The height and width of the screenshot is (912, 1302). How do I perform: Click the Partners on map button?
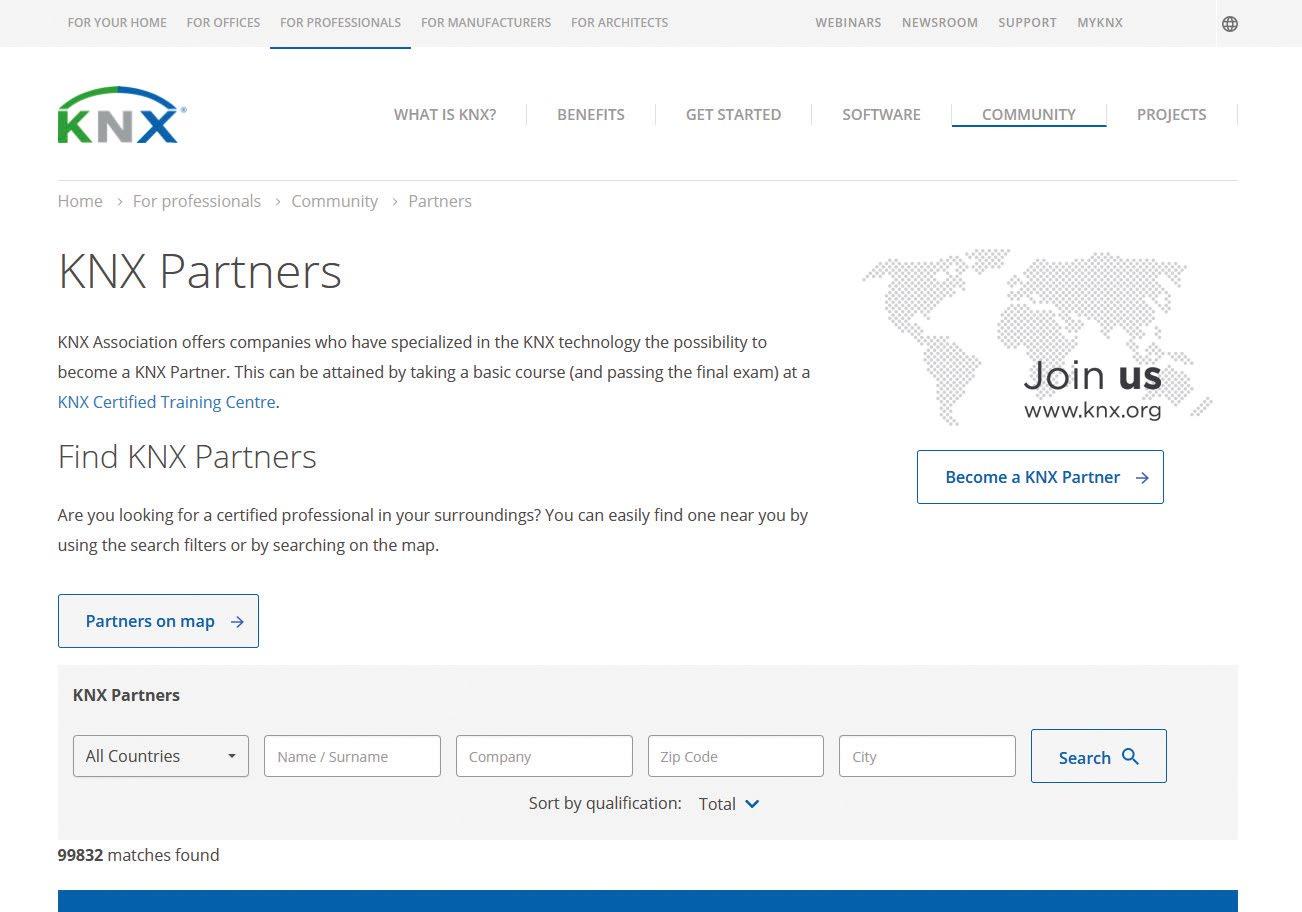coord(158,621)
